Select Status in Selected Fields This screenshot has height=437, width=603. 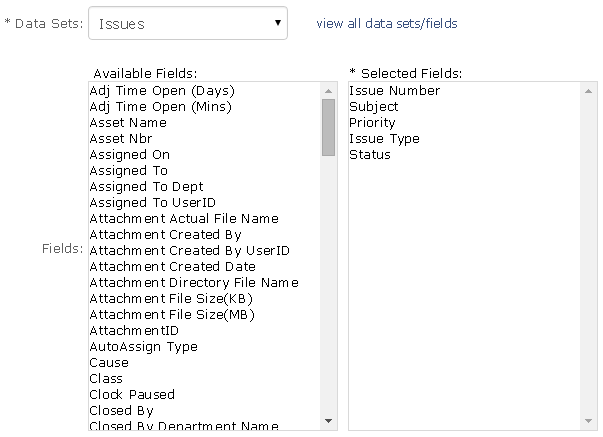pyautogui.click(x=370, y=155)
